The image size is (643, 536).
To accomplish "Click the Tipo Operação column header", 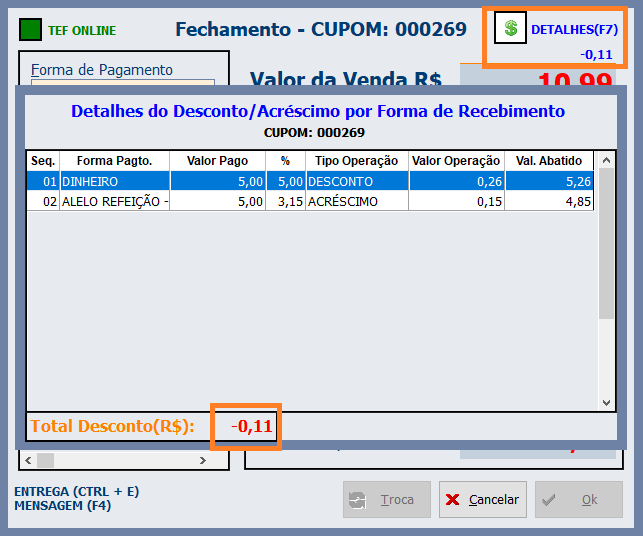I will pos(356,161).
